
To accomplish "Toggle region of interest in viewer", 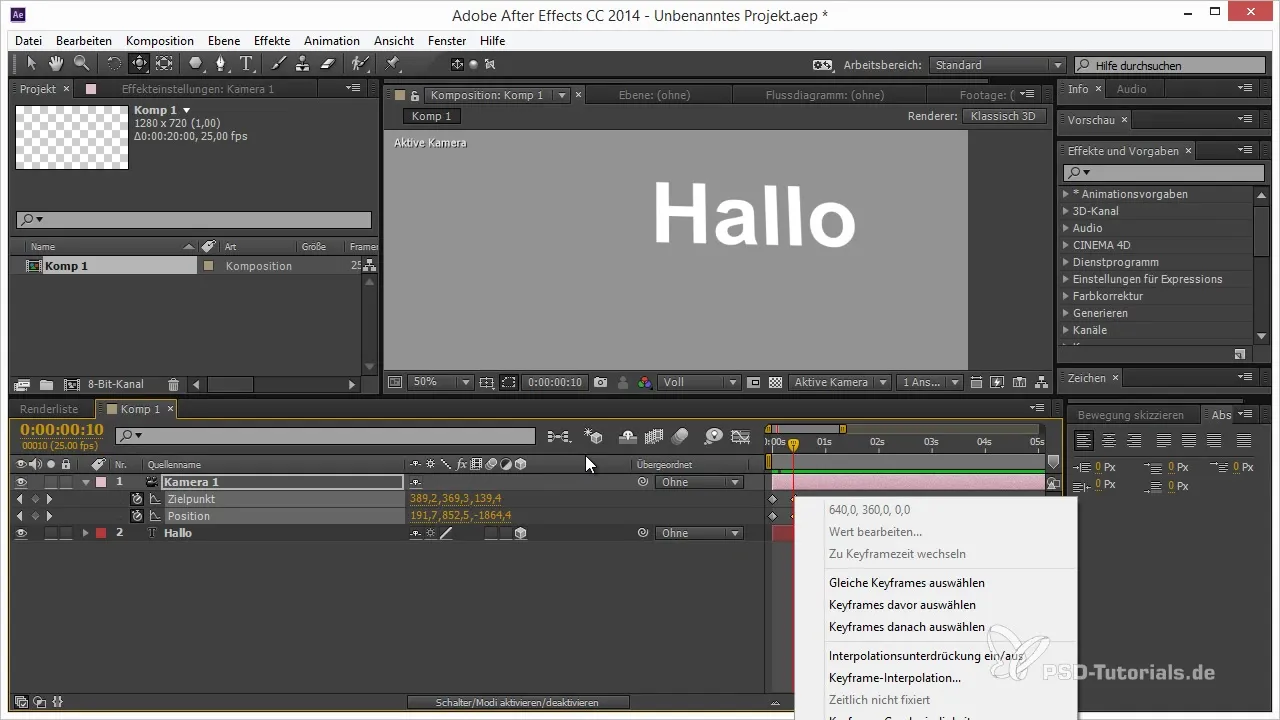I will point(509,382).
